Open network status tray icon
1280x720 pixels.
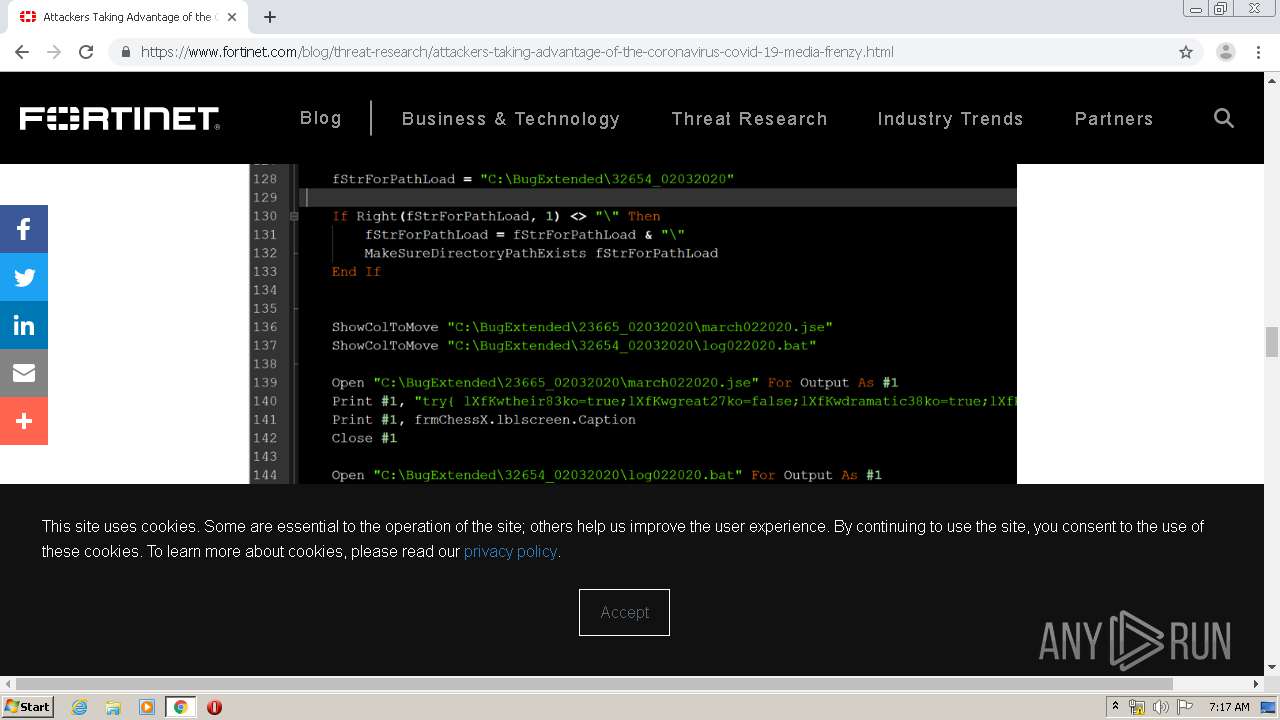pos(1137,707)
